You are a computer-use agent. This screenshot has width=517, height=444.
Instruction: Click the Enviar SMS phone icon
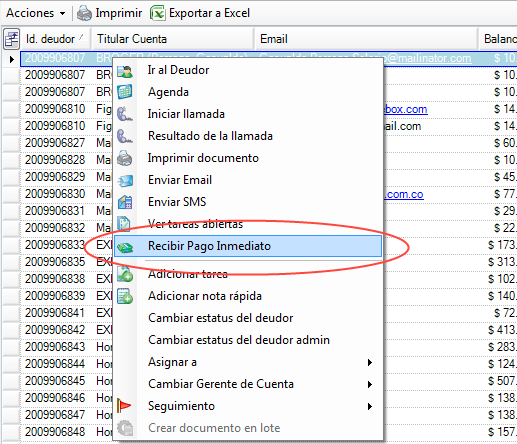tap(125, 202)
